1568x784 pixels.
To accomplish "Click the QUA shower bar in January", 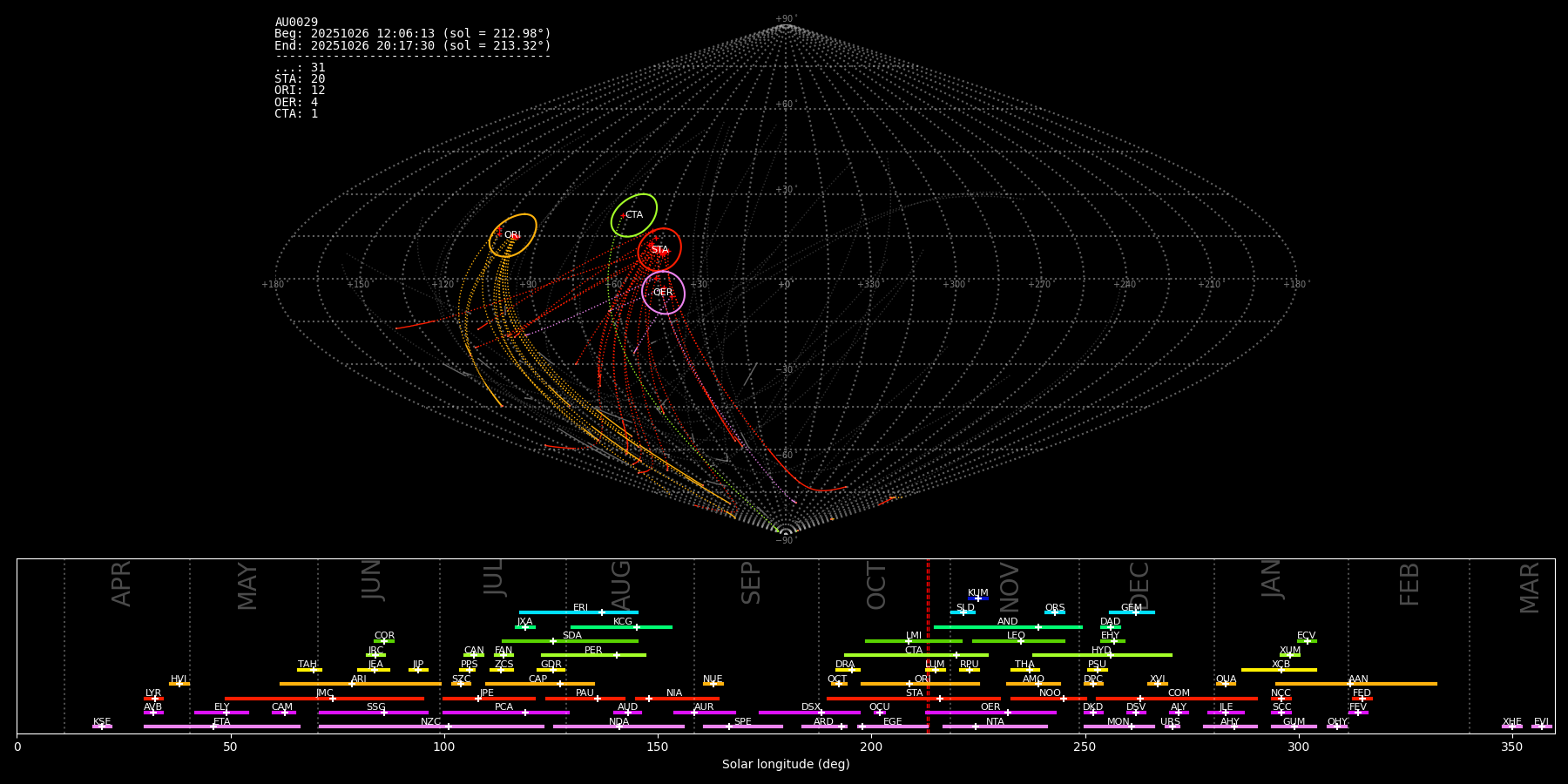I will tap(1226, 684).
